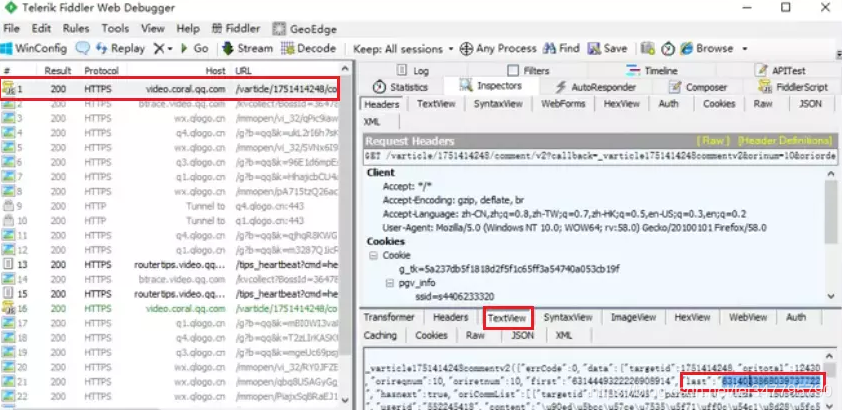
Task: Select session 1 video.coral.qq.com
Action: (170, 90)
